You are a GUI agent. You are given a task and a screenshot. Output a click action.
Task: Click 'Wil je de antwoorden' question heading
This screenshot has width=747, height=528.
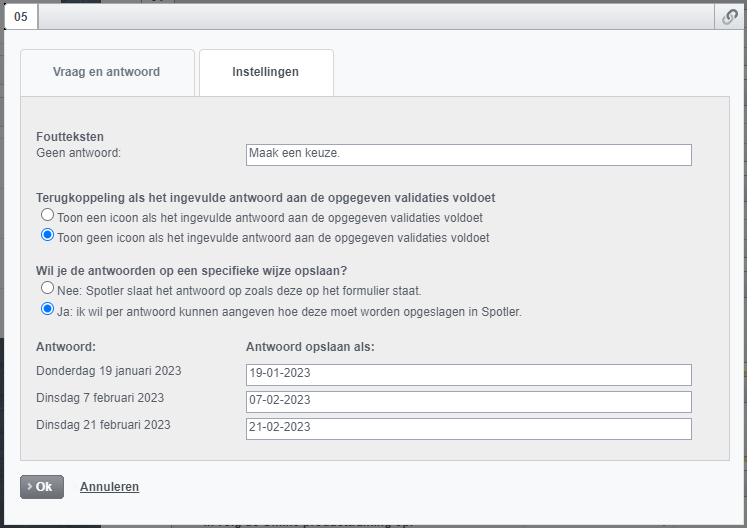[192, 271]
